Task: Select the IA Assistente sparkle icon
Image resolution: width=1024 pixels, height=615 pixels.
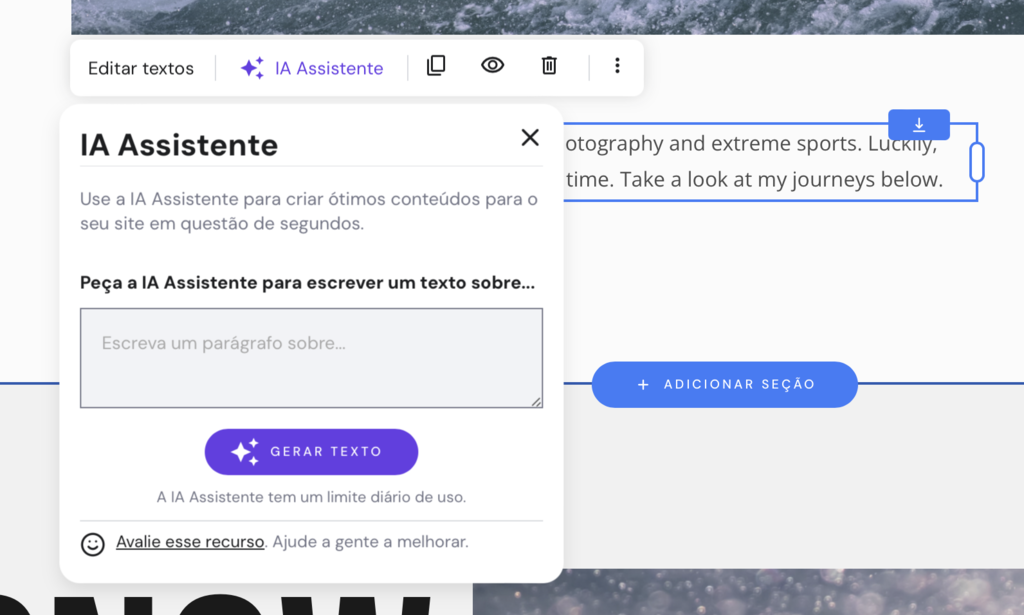Action: pos(251,67)
